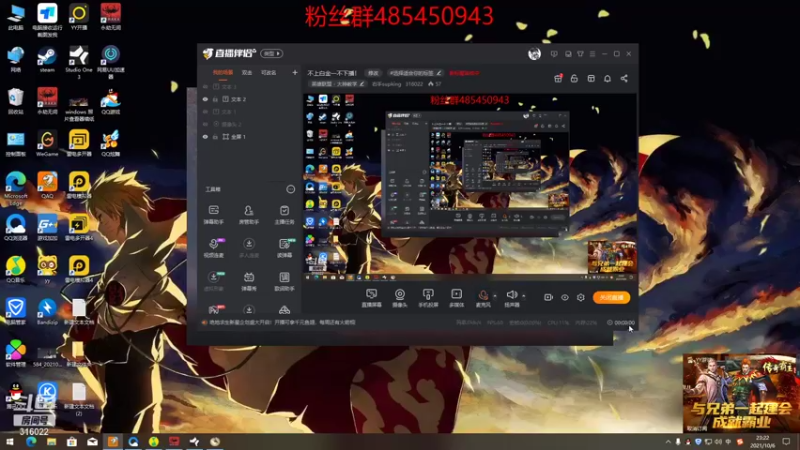Lock the 文本 2 source
The width and height of the screenshot is (800, 450).
215,99
